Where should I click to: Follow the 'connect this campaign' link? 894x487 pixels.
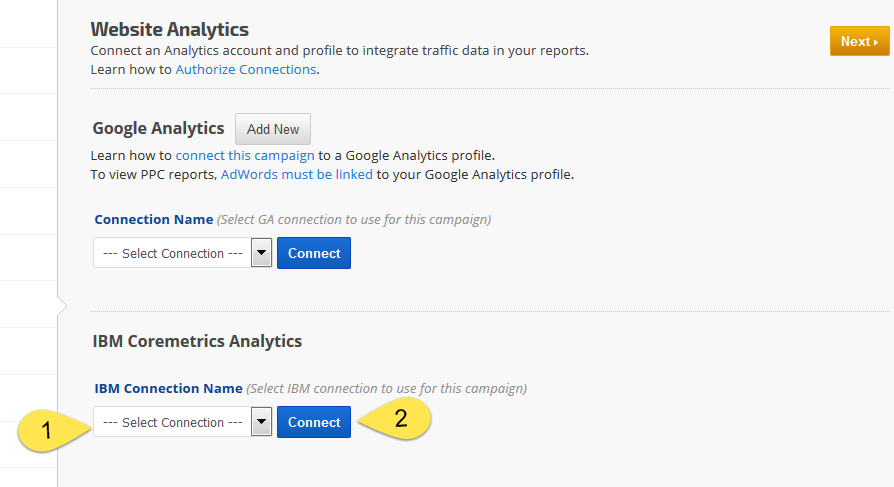coord(245,156)
